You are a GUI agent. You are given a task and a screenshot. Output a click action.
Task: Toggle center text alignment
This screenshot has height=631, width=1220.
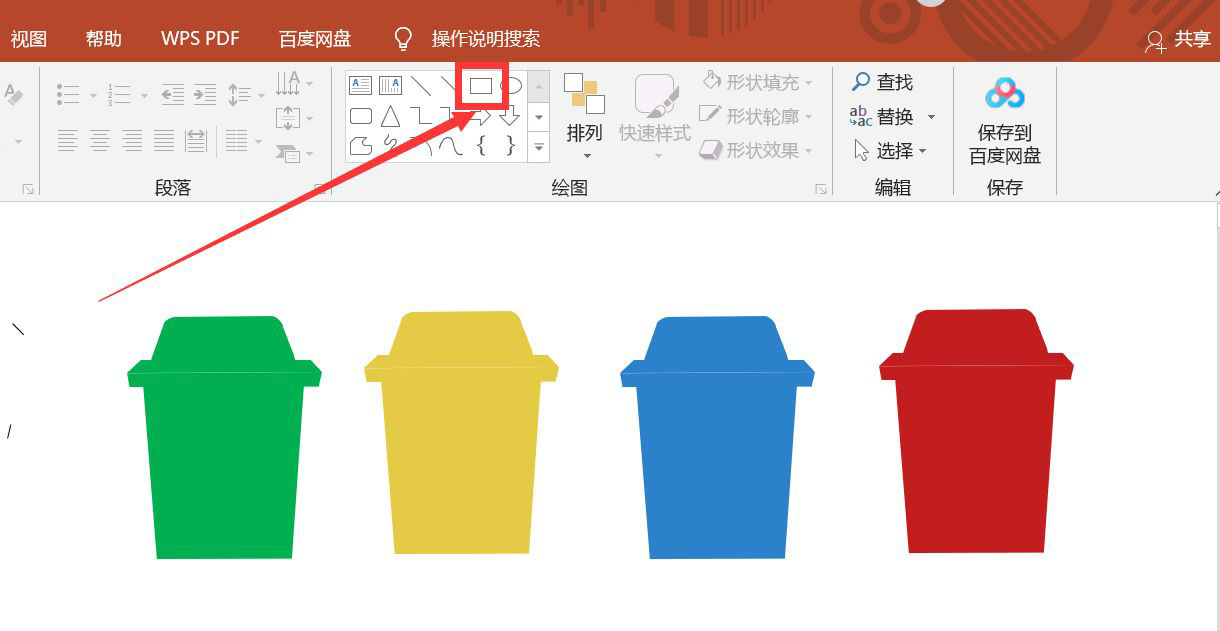pos(100,139)
